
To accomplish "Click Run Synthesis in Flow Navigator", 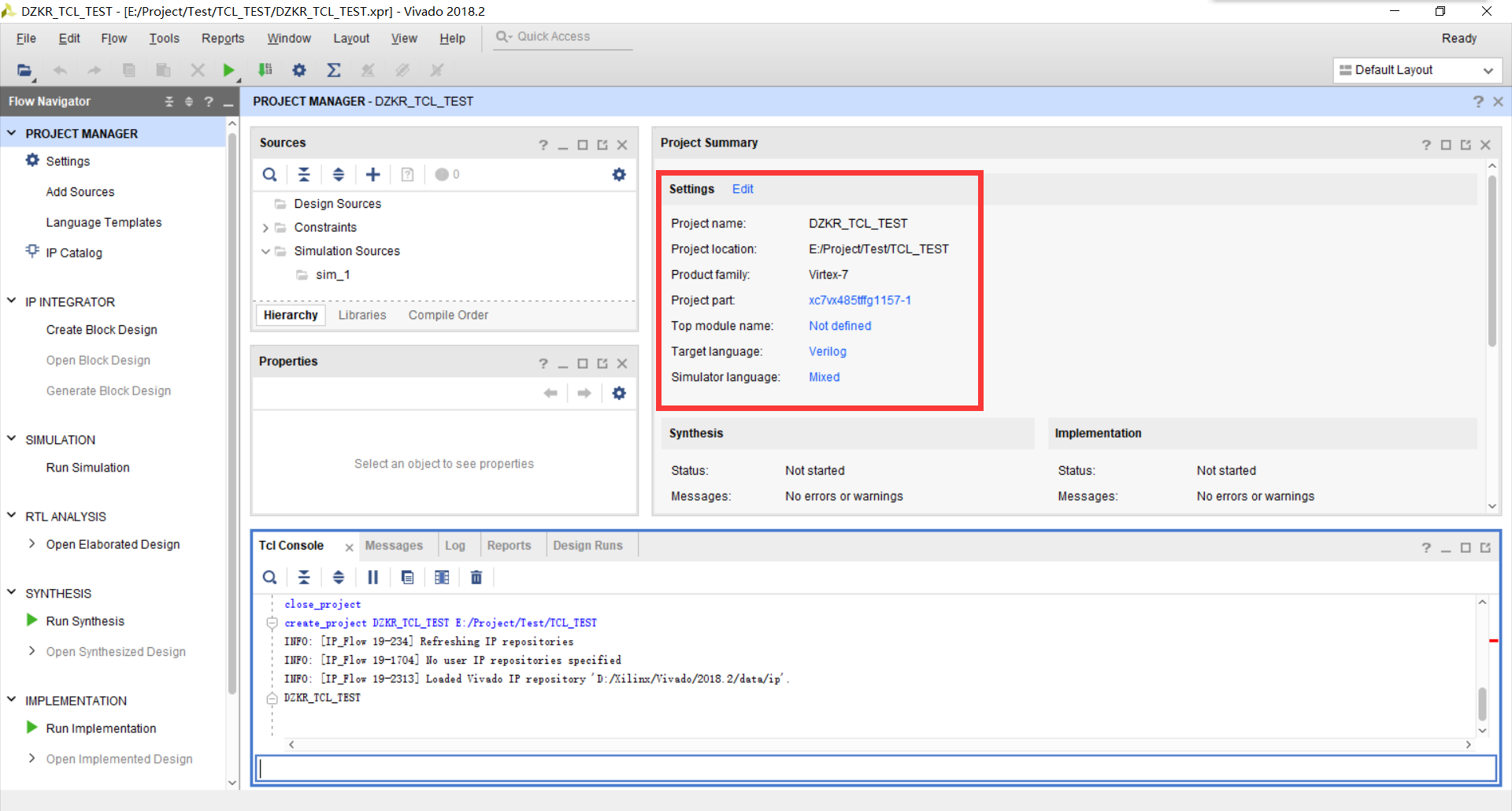I will point(85,621).
